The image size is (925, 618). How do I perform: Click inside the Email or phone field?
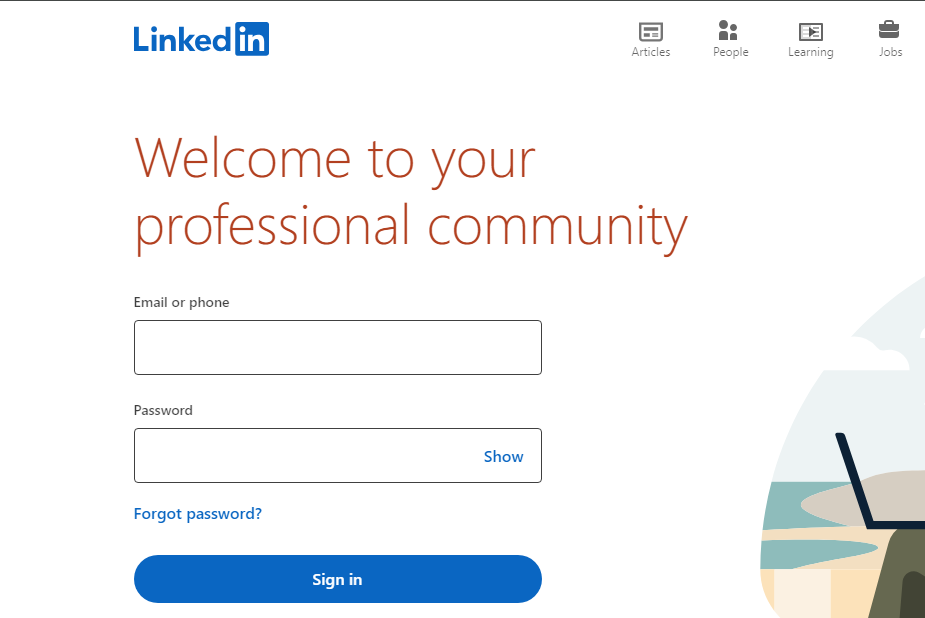(337, 347)
